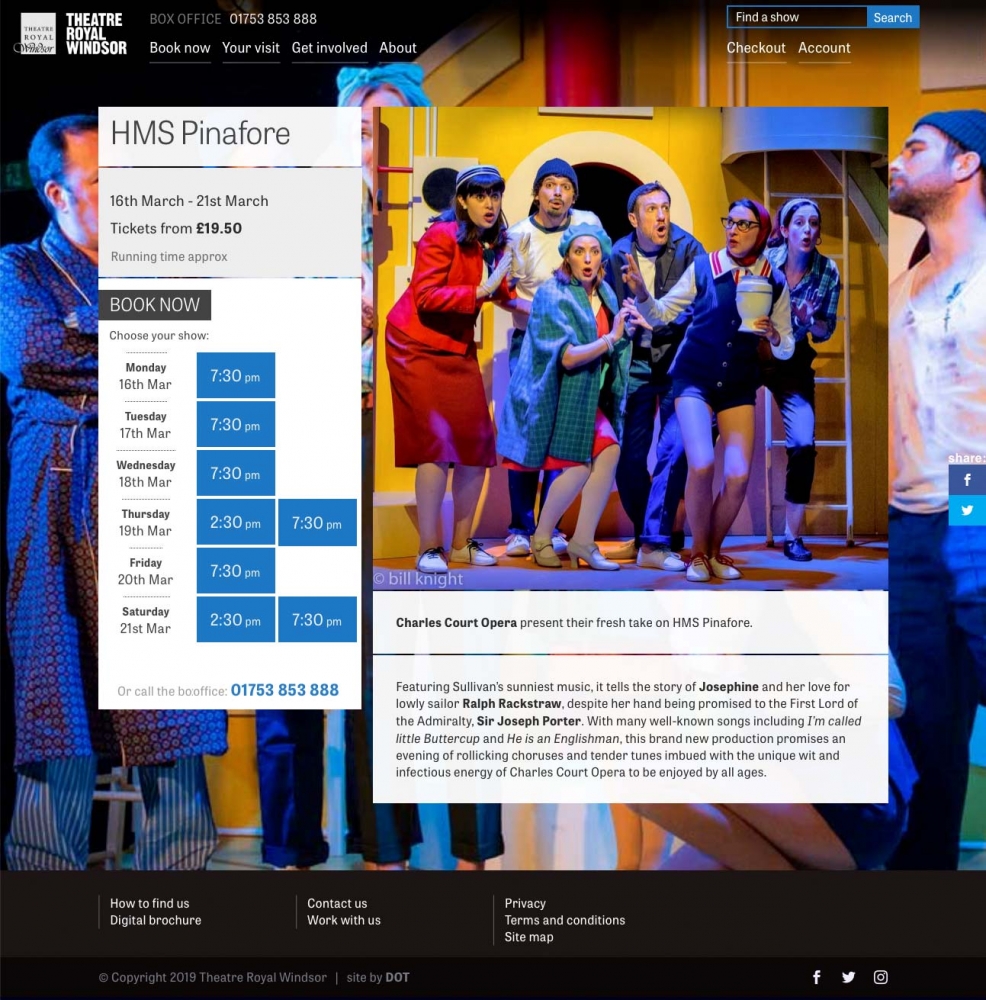Book Saturday 21st Mar 7:30 pm show
The image size is (986, 1000).
tap(317, 619)
